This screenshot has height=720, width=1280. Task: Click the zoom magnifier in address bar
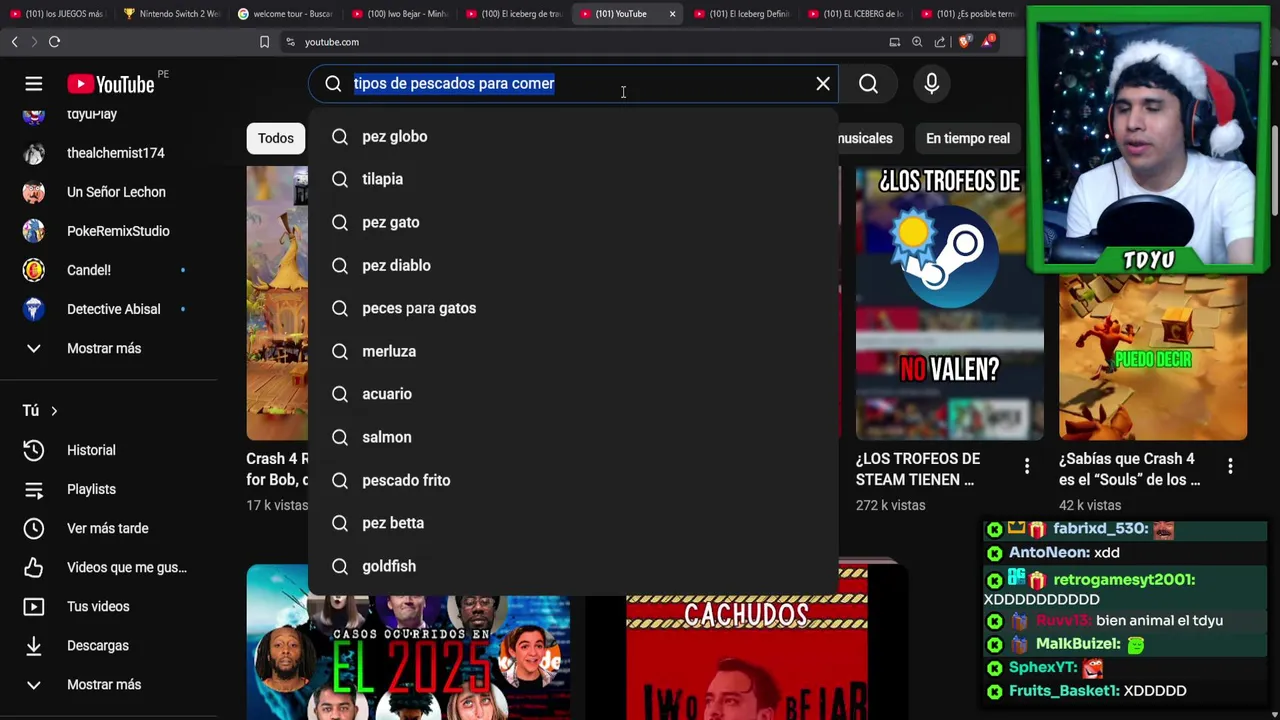(917, 42)
